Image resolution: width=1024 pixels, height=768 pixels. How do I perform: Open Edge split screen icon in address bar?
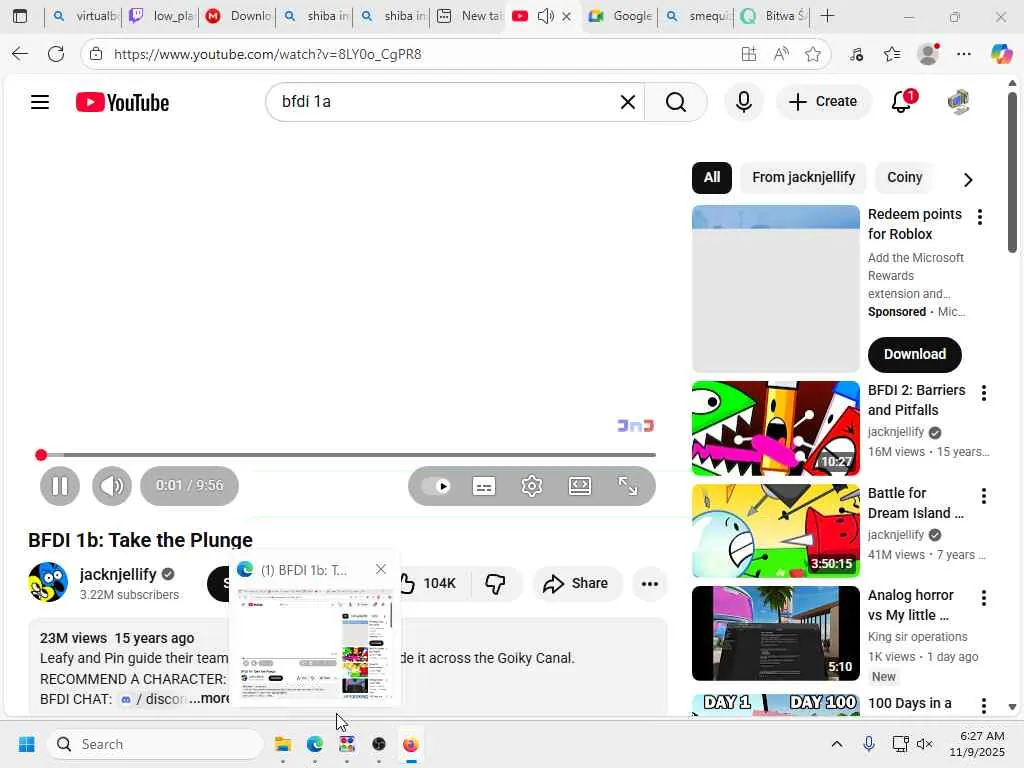tap(749, 54)
